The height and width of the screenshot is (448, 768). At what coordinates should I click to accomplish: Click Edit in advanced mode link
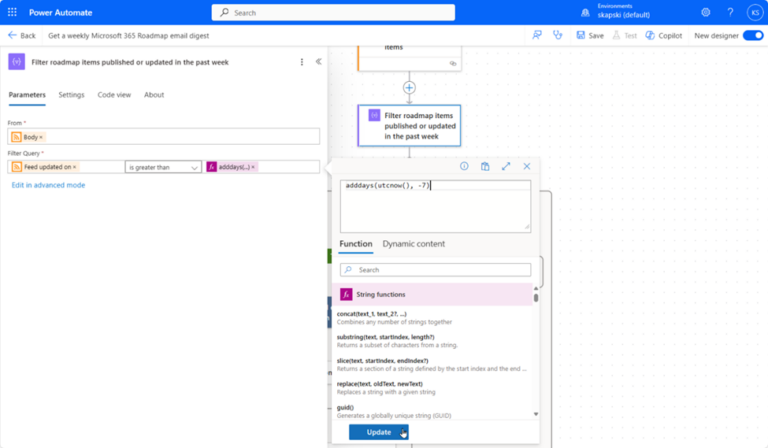pos(48,185)
